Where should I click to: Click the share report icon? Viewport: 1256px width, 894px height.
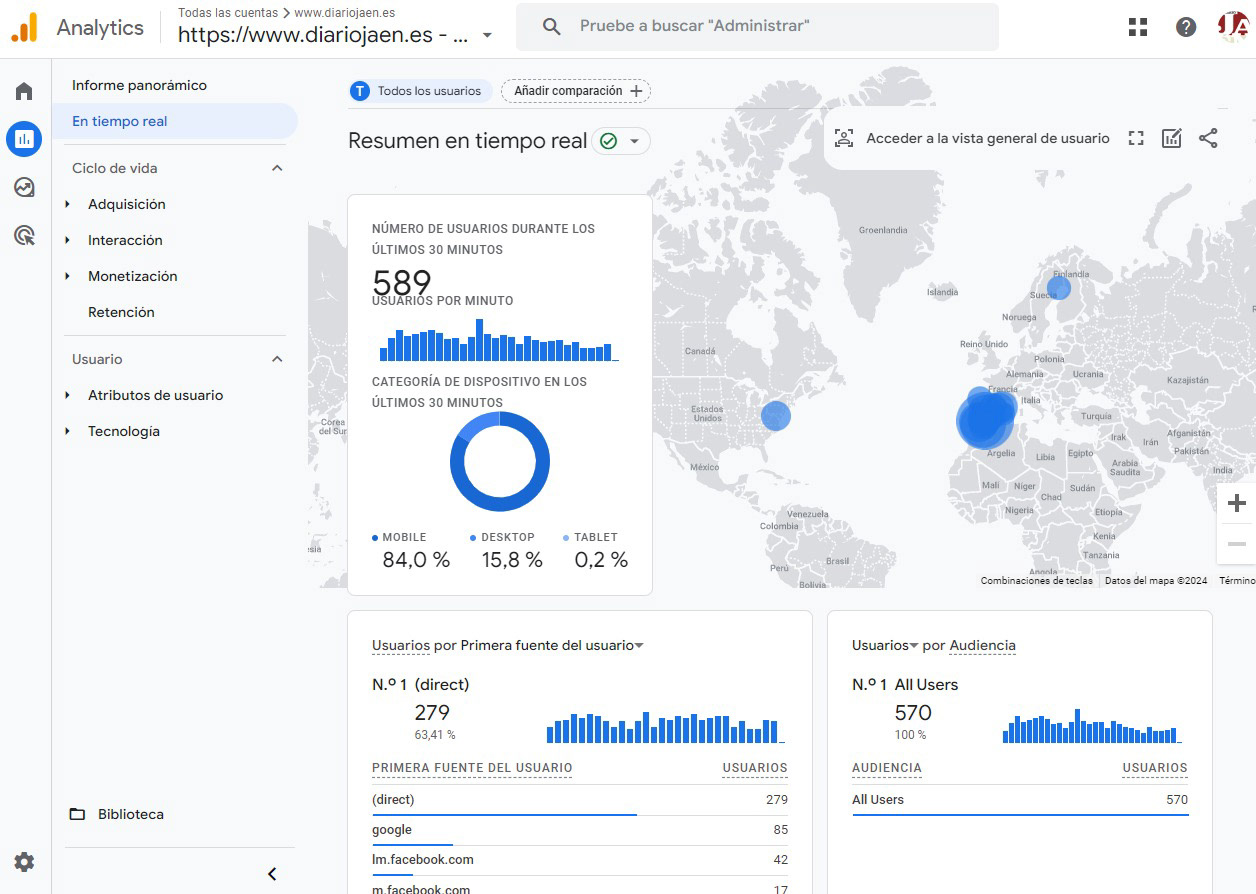1208,139
